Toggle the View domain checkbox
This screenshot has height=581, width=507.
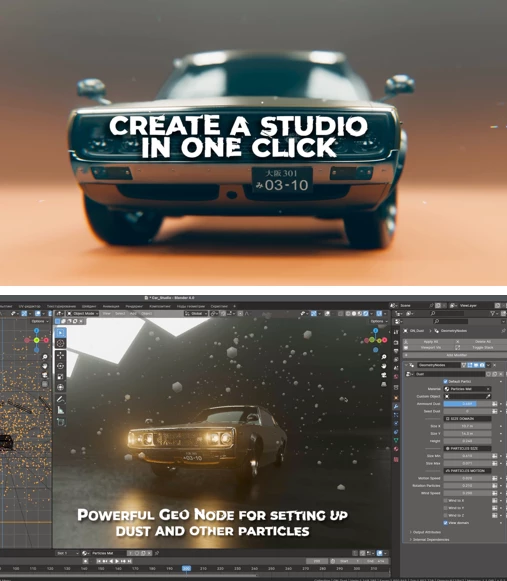pyautogui.click(x=445, y=522)
